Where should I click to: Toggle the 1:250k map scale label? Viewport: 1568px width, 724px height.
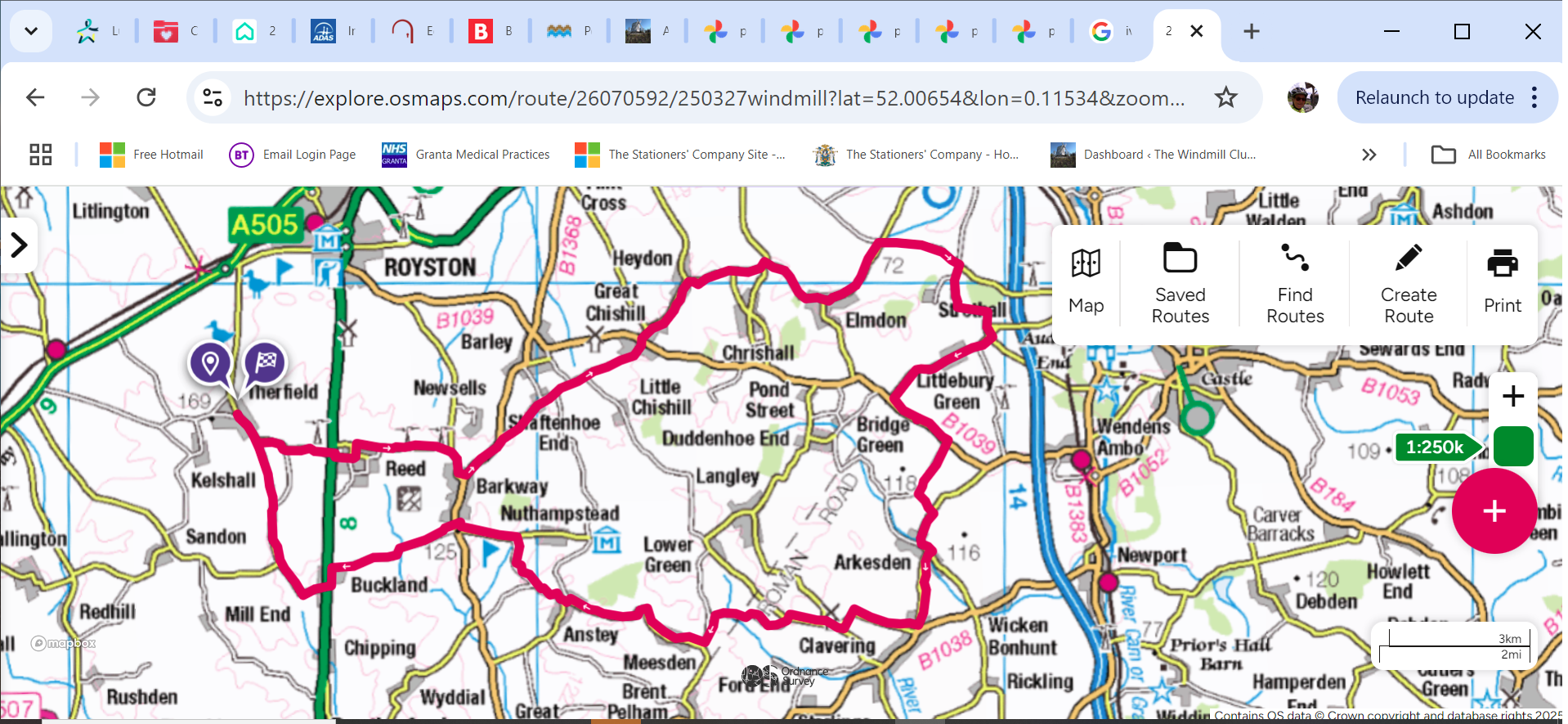tap(1435, 447)
